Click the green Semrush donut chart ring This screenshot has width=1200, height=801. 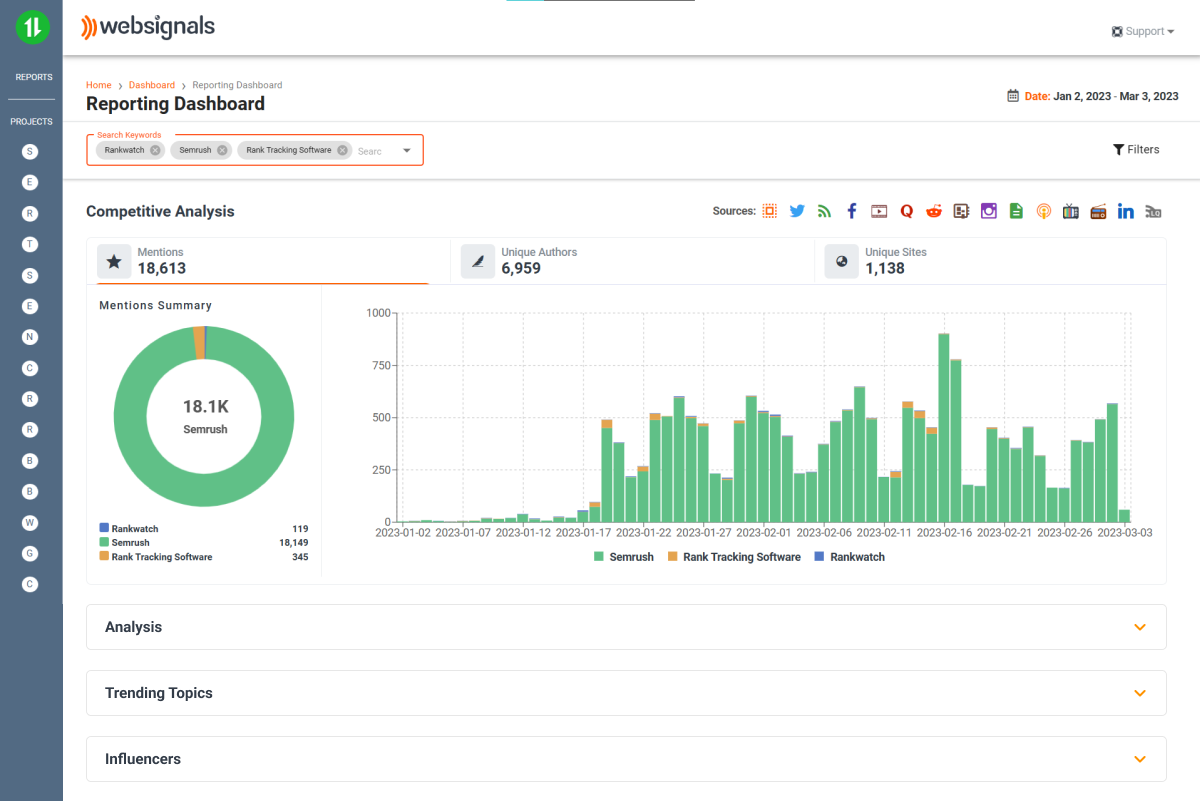pyautogui.click(x=130, y=415)
